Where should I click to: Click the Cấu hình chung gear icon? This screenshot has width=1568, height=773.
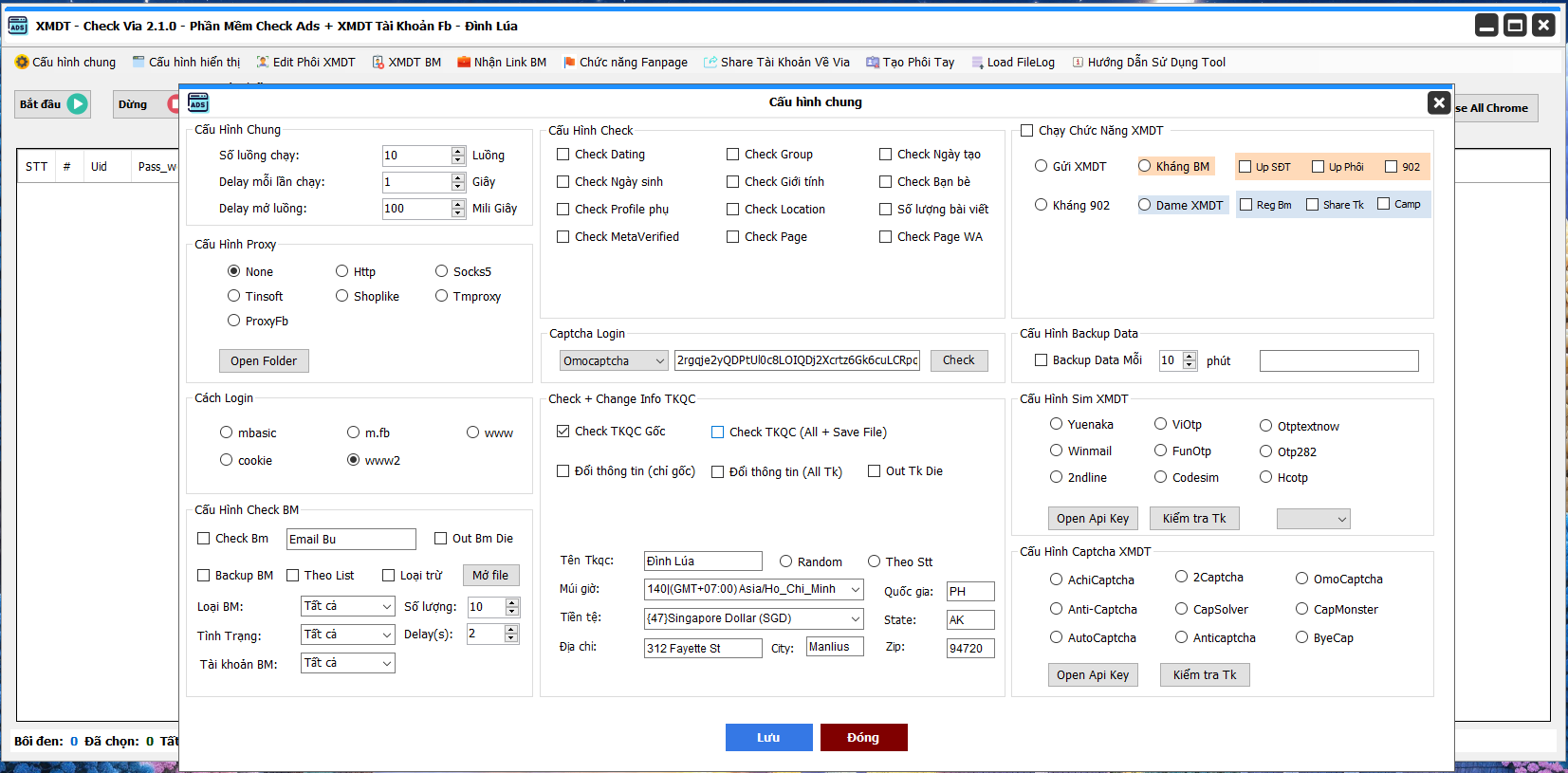click(x=22, y=62)
